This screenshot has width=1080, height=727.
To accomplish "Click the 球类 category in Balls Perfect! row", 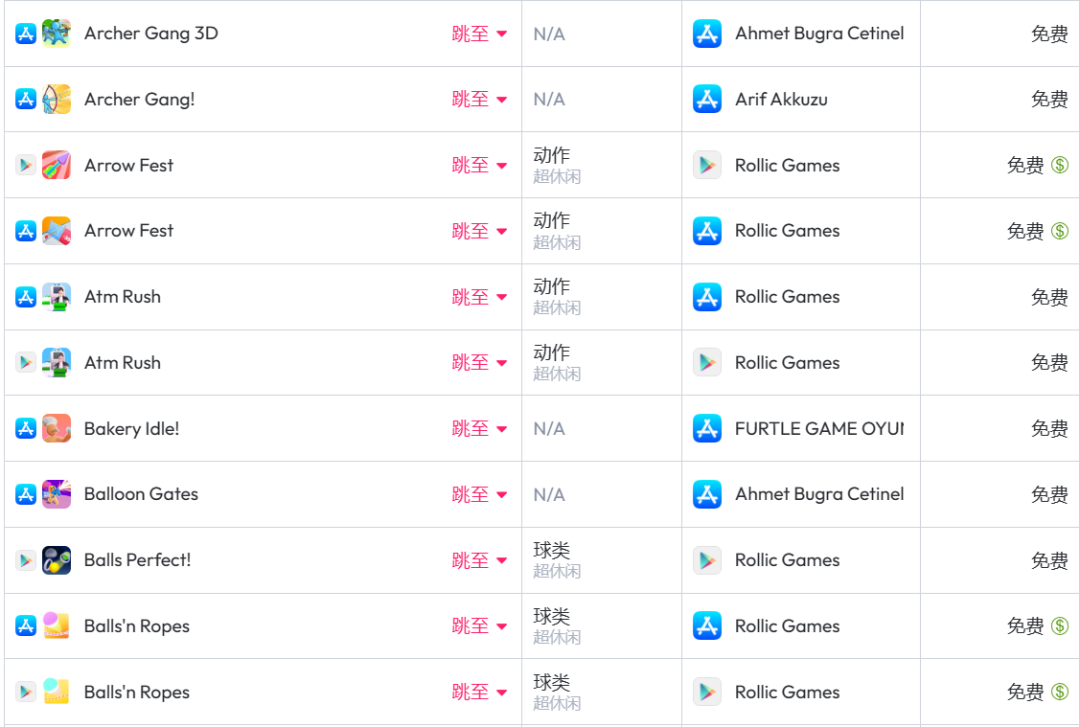I will 552,550.
